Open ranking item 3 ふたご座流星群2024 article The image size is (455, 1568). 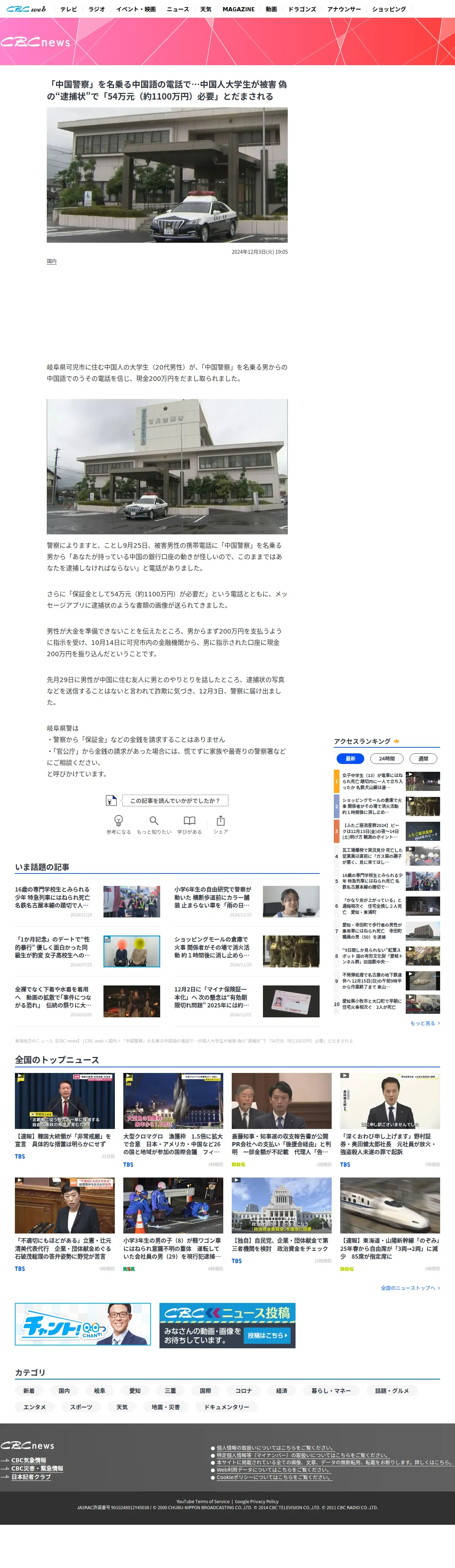[387, 831]
